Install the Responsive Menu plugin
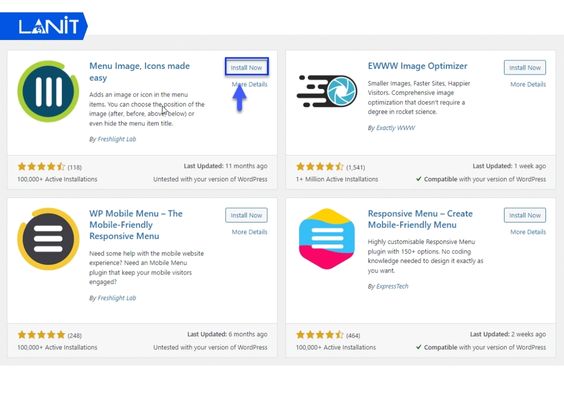The width and height of the screenshot is (564, 400). click(525, 215)
